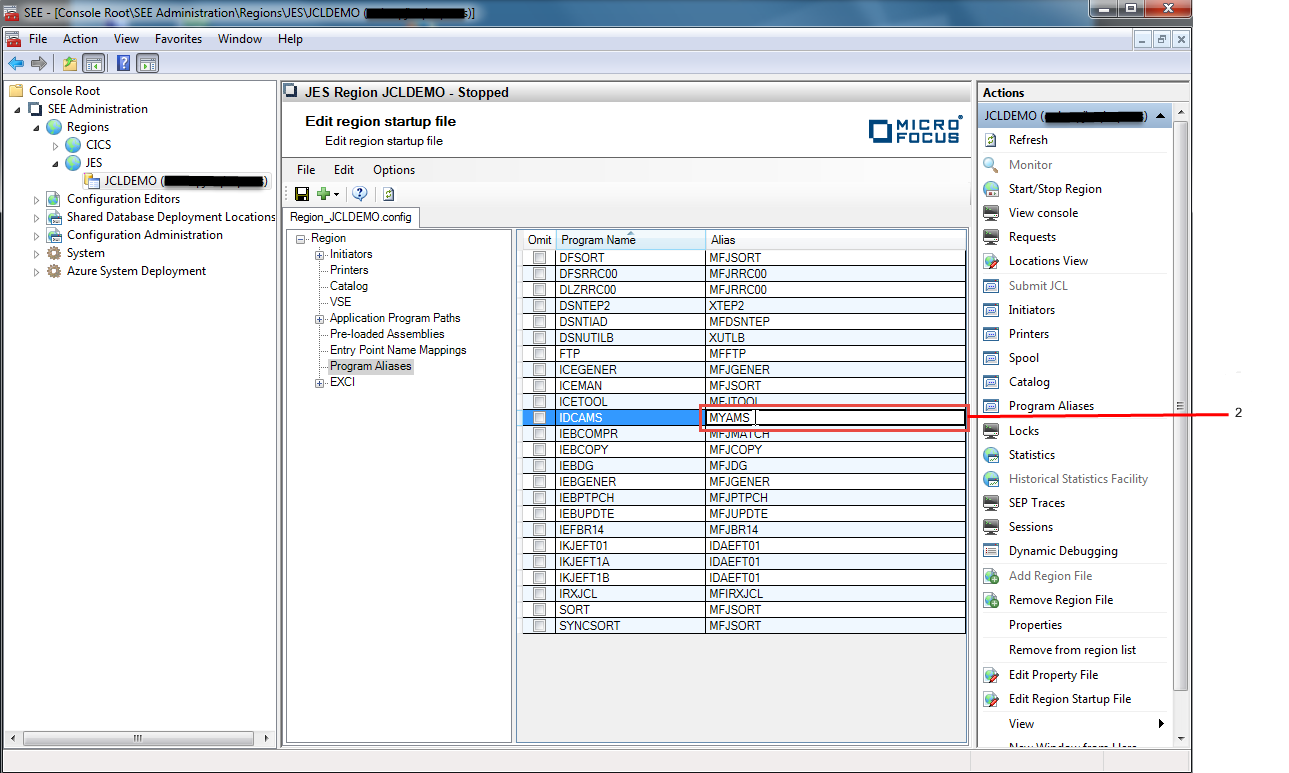
Task: Open View console in Actions pane
Action: (x=1043, y=213)
